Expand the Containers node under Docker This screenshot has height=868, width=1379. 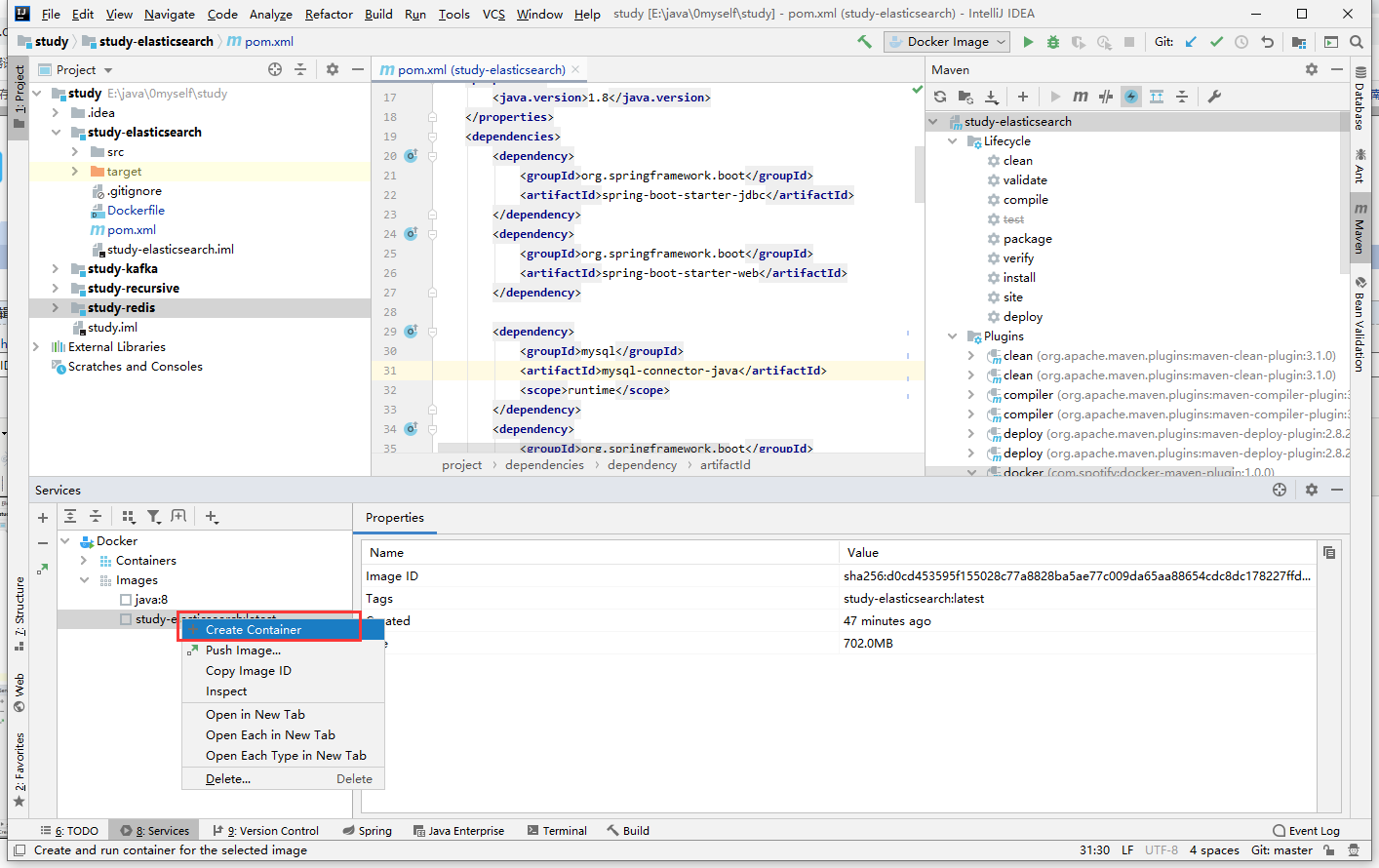tap(84, 561)
